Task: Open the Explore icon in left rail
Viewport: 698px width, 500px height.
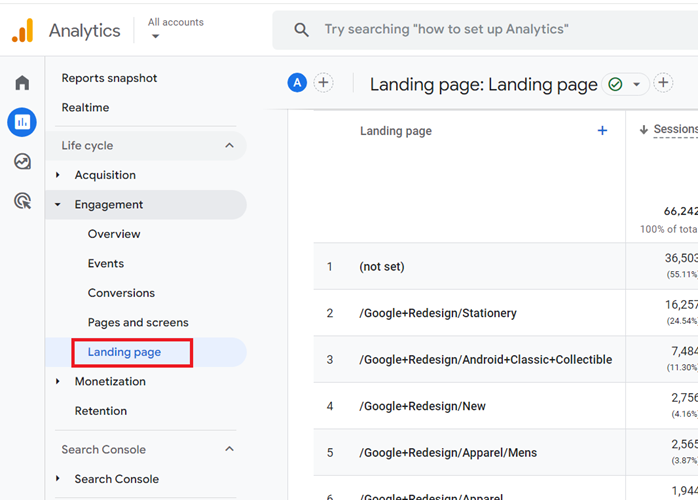Action: coord(22,162)
